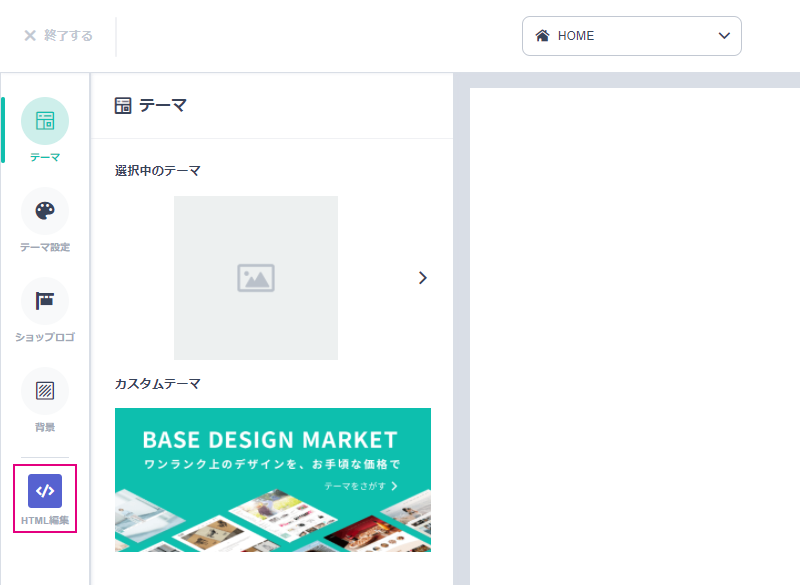This screenshot has width=800, height=585.
Task: Open テーマ設定 via the palette icon
Action: (x=45, y=211)
